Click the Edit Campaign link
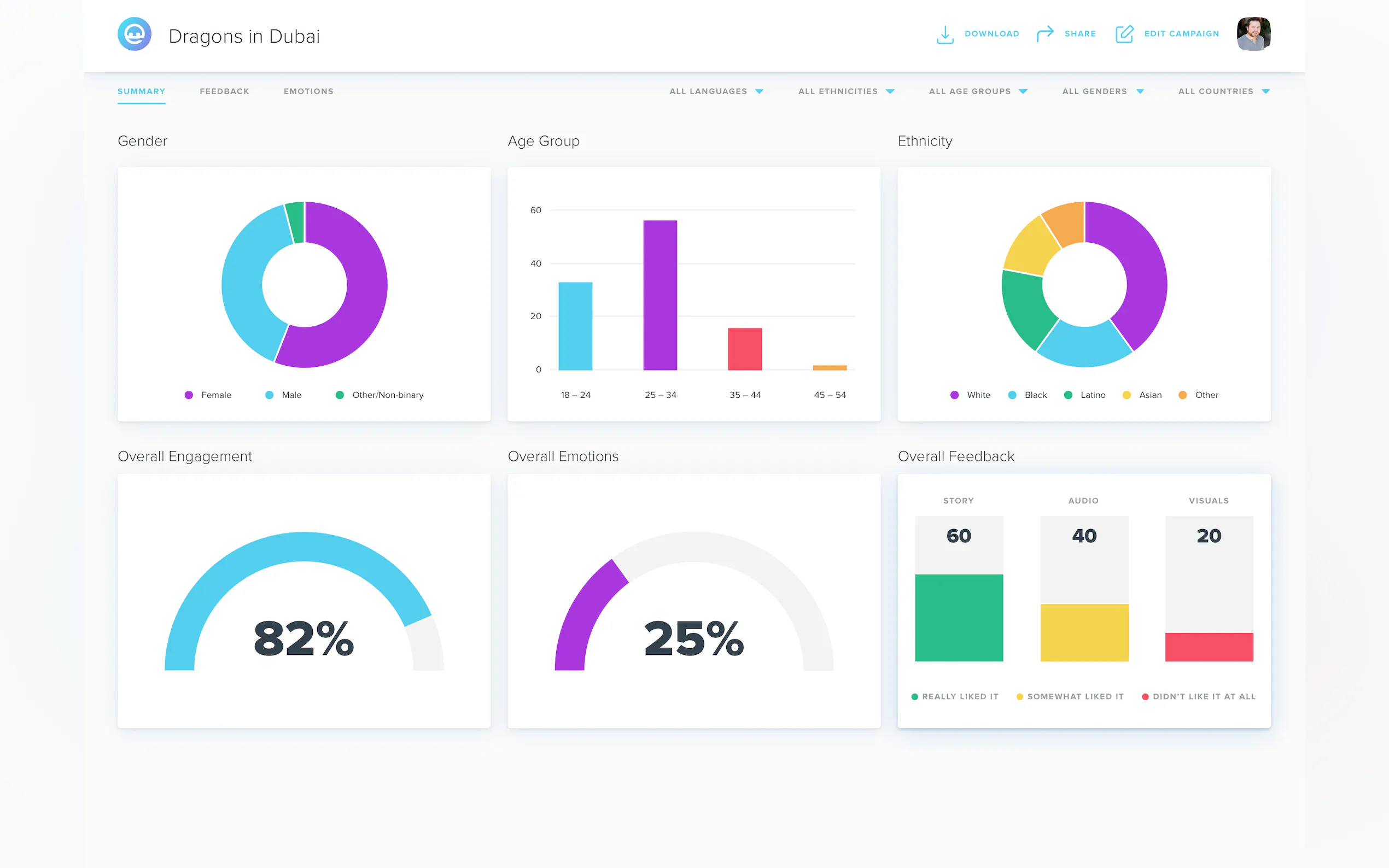The image size is (1389, 868). 1181,34
